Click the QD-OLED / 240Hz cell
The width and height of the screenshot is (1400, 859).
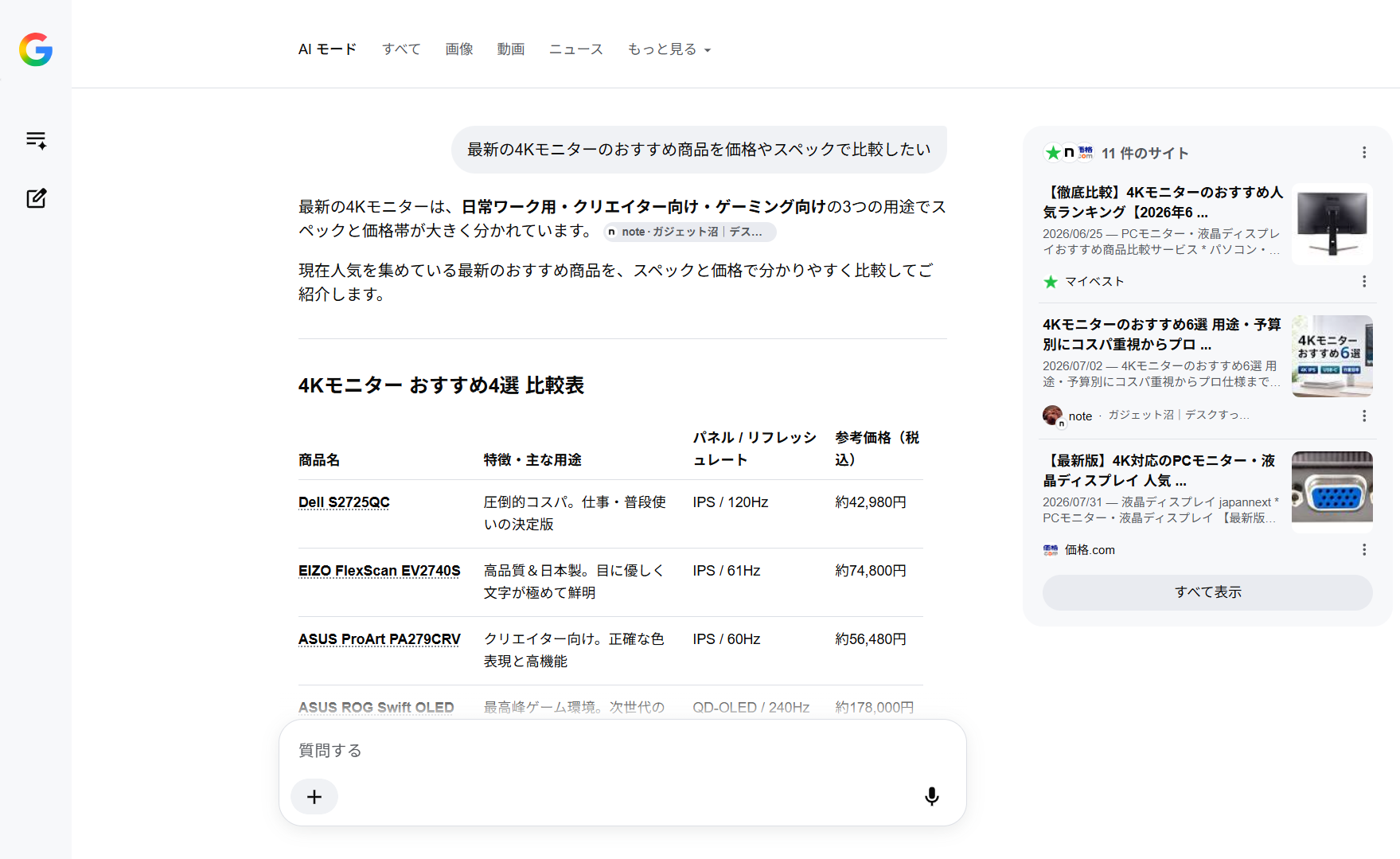pos(751,708)
